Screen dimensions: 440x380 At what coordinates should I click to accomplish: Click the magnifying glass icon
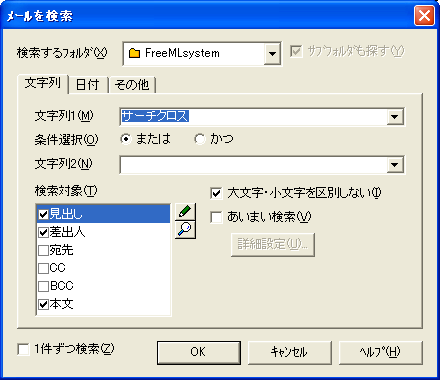[185, 230]
